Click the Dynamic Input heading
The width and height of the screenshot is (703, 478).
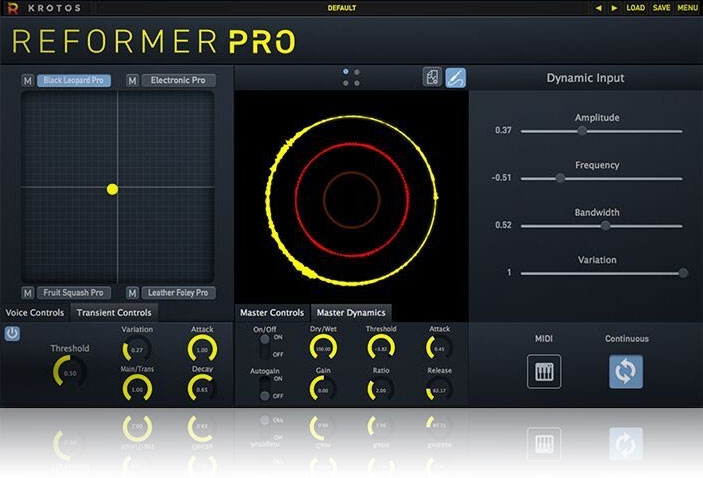(585, 78)
